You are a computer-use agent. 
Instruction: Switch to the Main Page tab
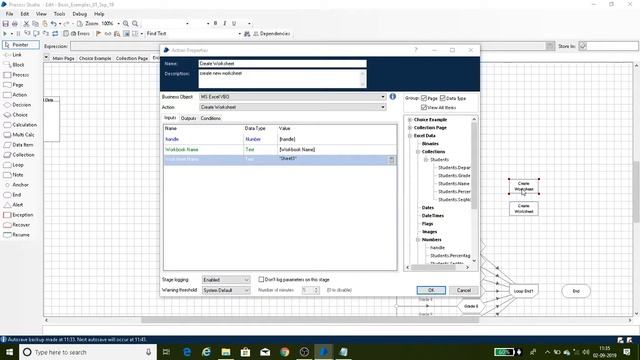tap(63, 58)
